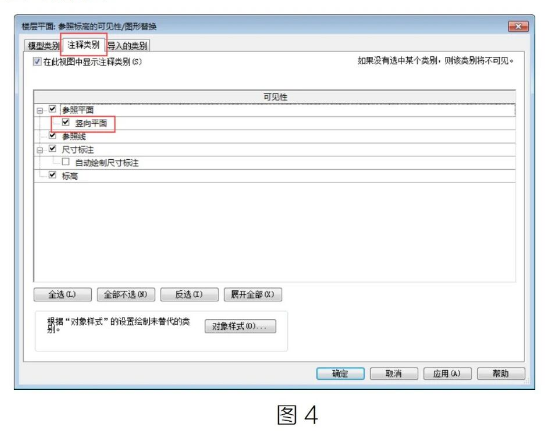Select the 注释类别 tab
Screen dimensions: 548x433
coord(84,45)
